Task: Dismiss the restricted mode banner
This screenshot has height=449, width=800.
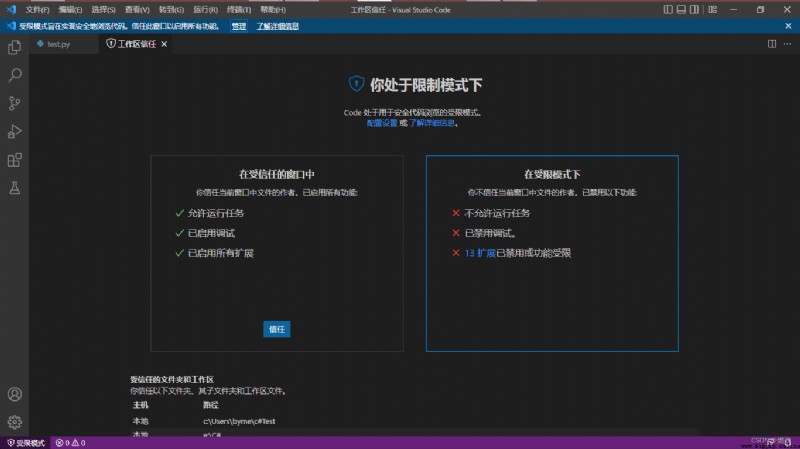Action: click(788, 26)
